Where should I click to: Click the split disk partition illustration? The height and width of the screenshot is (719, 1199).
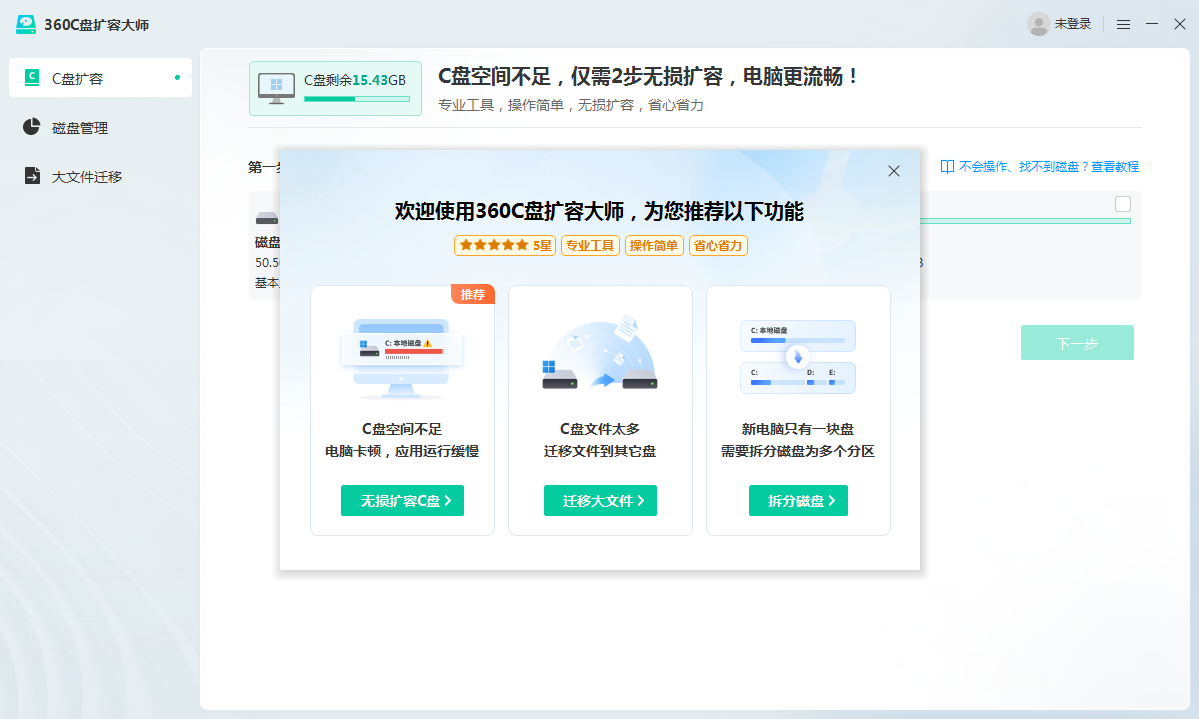click(x=798, y=357)
